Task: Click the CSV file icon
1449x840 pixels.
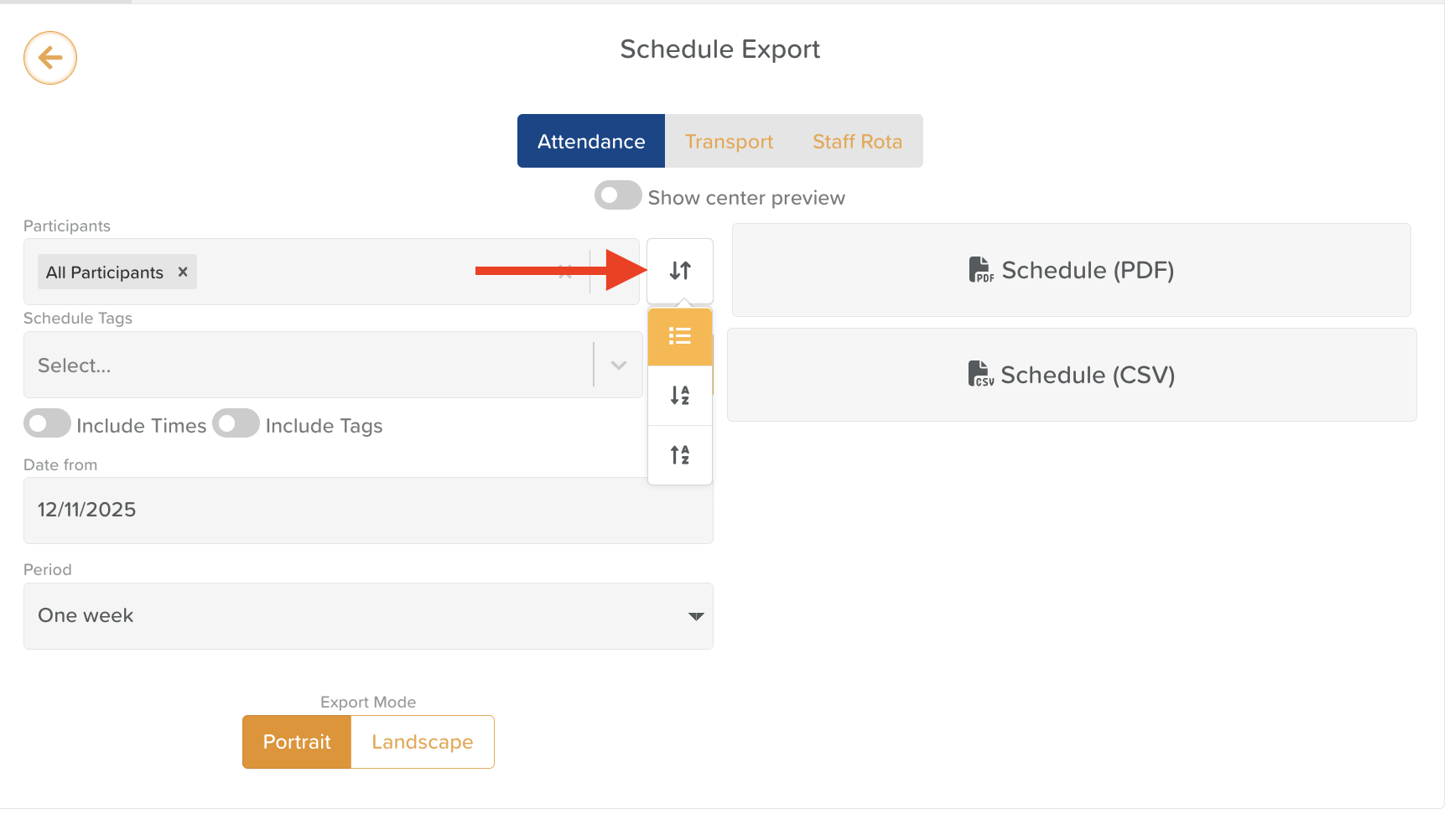Action: tap(980, 374)
